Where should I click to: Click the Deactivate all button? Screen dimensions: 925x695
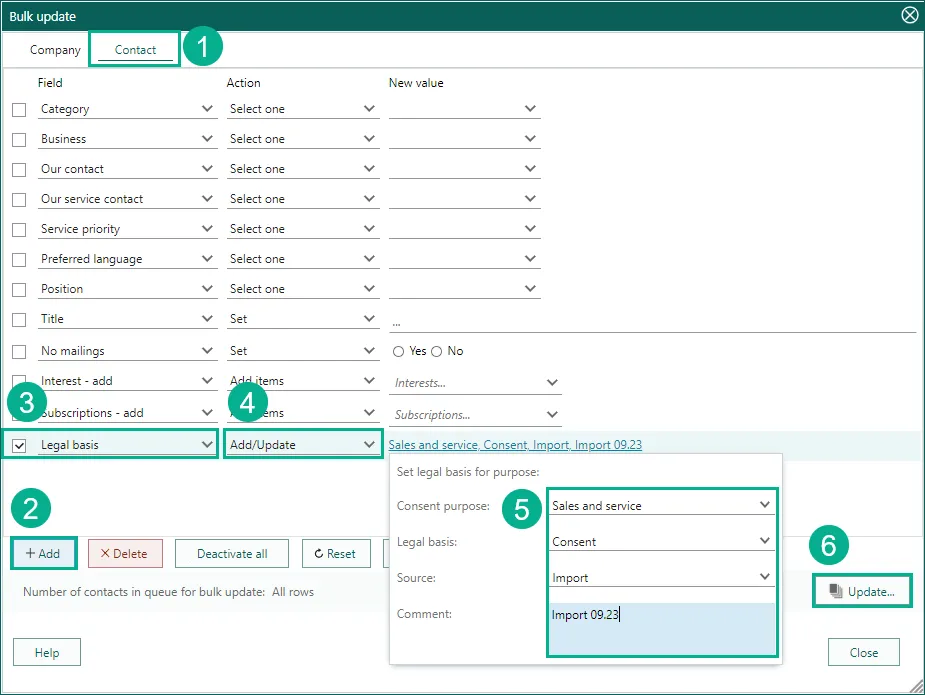pyautogui.click(x=232, y=553)
